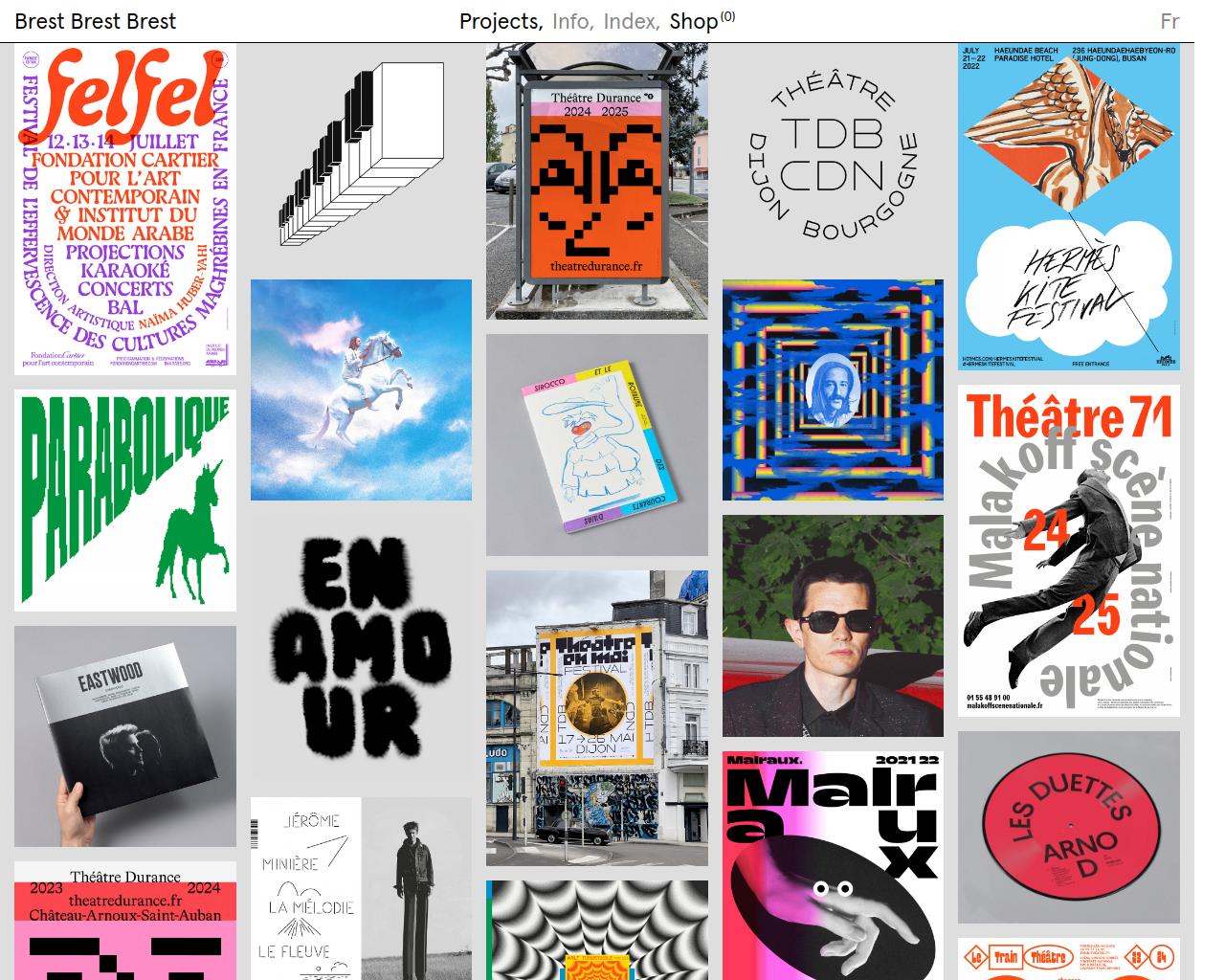Open the green Parabolique unicorn poster

(125, 501)
